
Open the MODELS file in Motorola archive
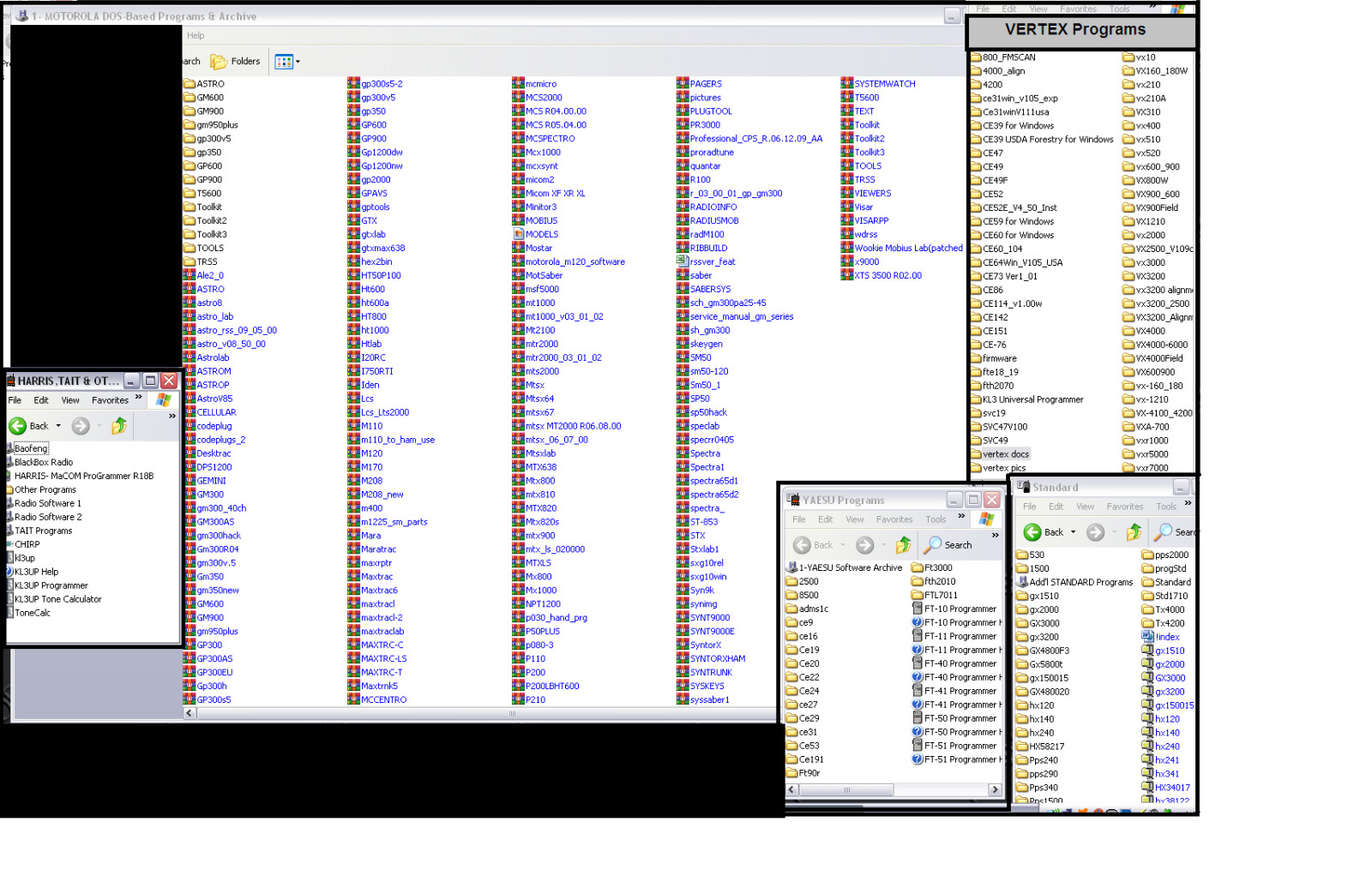(x=541, y=234)
